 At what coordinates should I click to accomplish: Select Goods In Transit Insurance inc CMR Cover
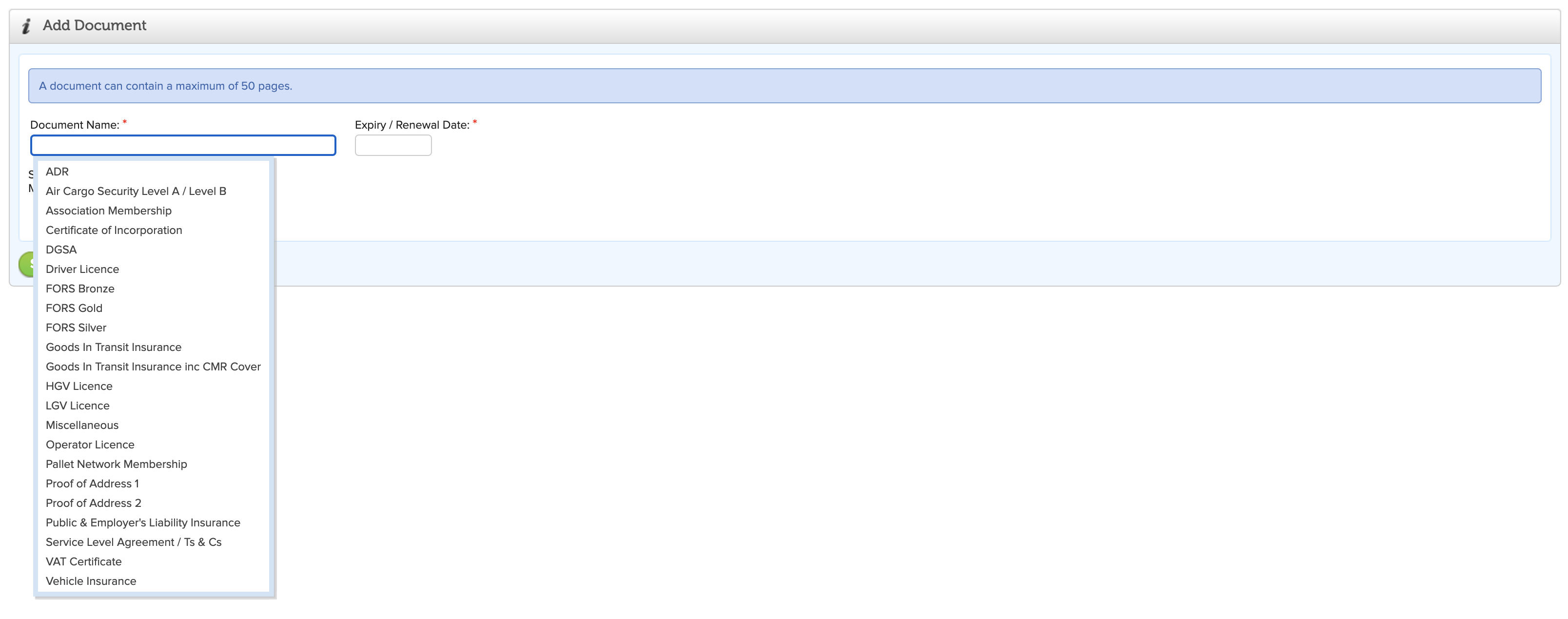click(x=154, y=367)
